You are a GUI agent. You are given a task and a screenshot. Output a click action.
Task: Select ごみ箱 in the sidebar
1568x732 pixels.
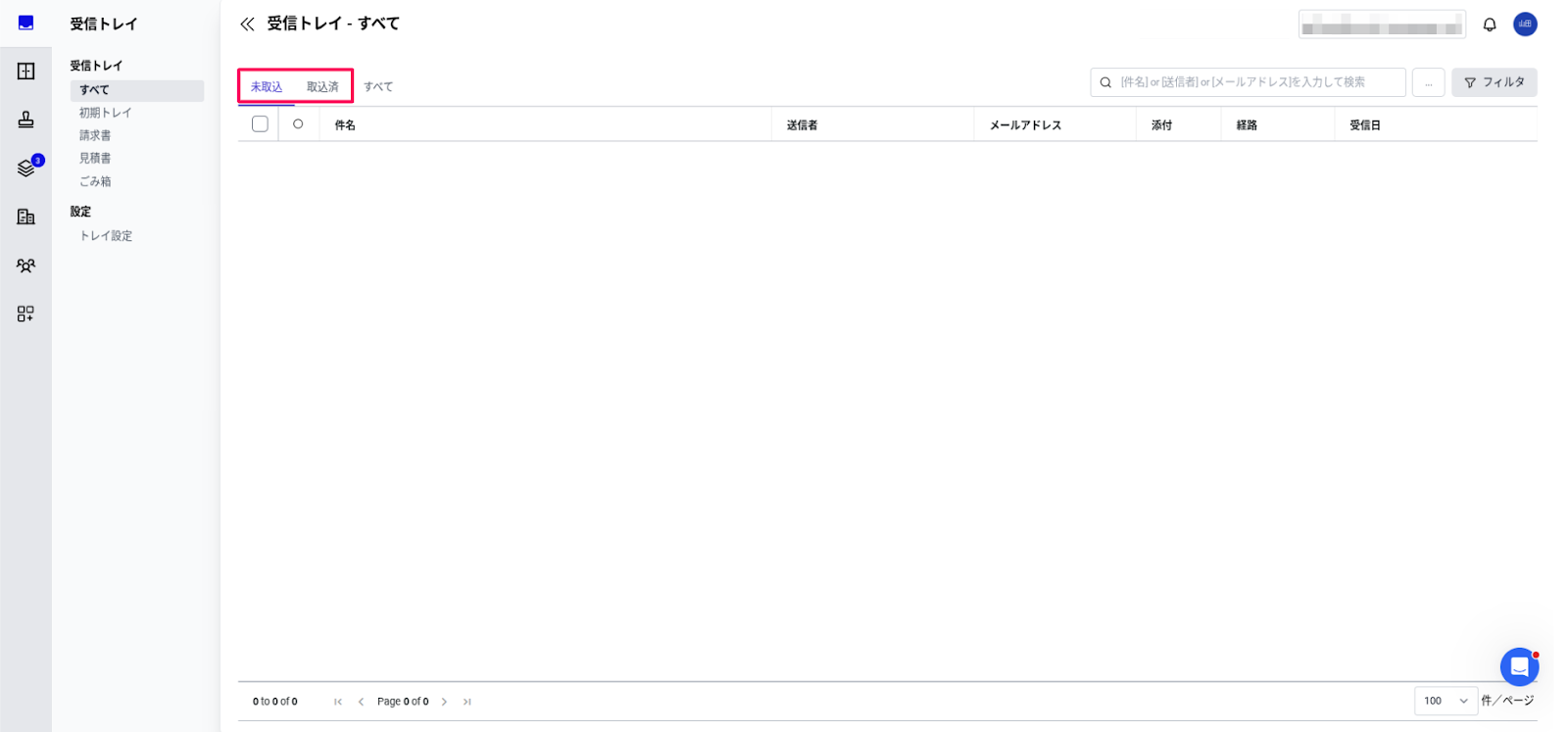[95, 181]
